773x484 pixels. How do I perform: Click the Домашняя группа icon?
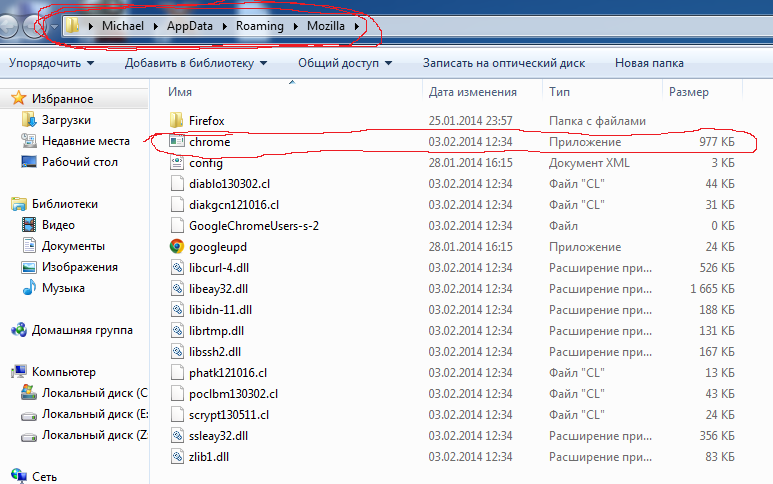pyautogui.click(x=19, y=330)
